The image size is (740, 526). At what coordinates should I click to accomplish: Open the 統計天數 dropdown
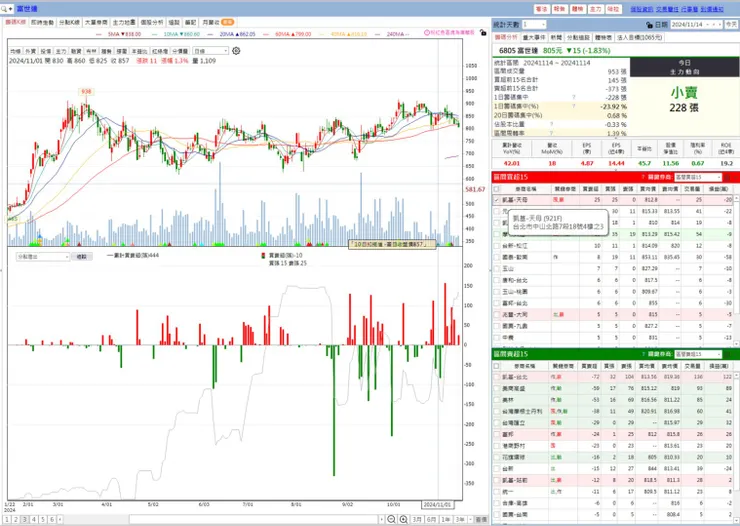[x=534, y=24]
